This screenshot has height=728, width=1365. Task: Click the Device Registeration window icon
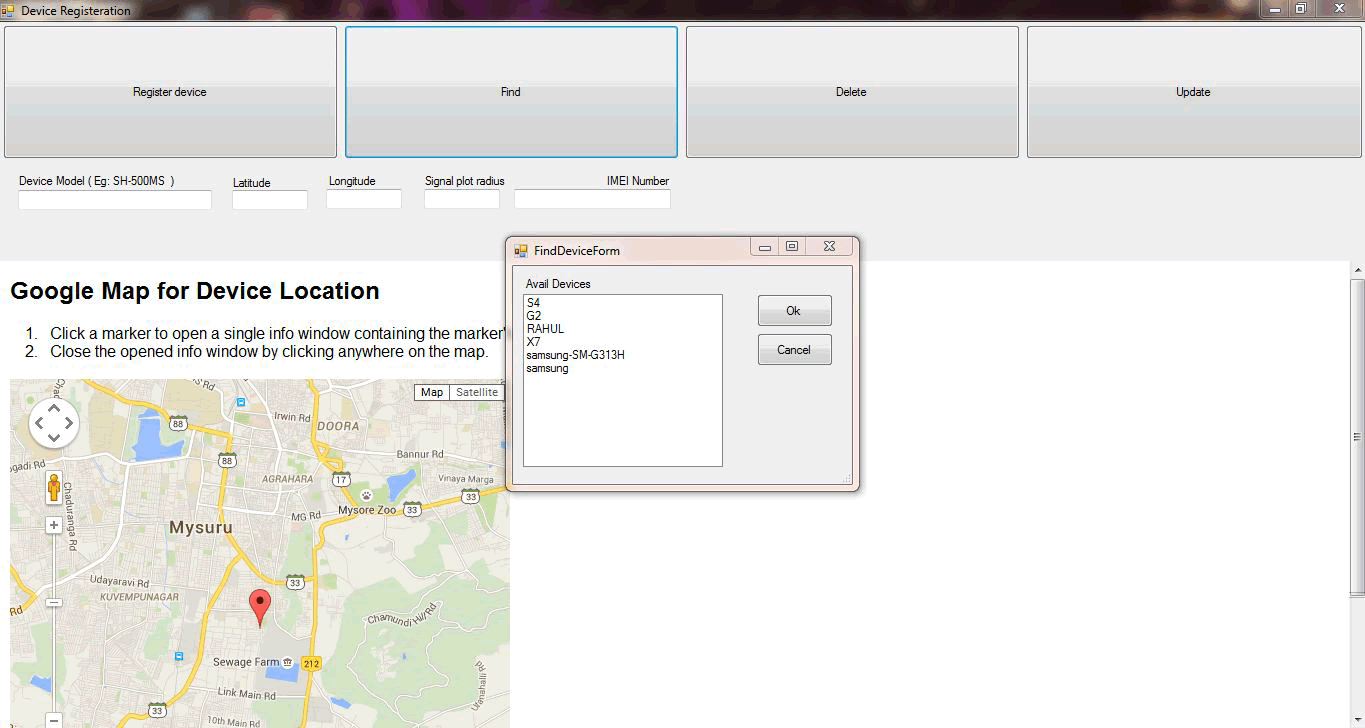pyautogui.click(x=8, y=10)
